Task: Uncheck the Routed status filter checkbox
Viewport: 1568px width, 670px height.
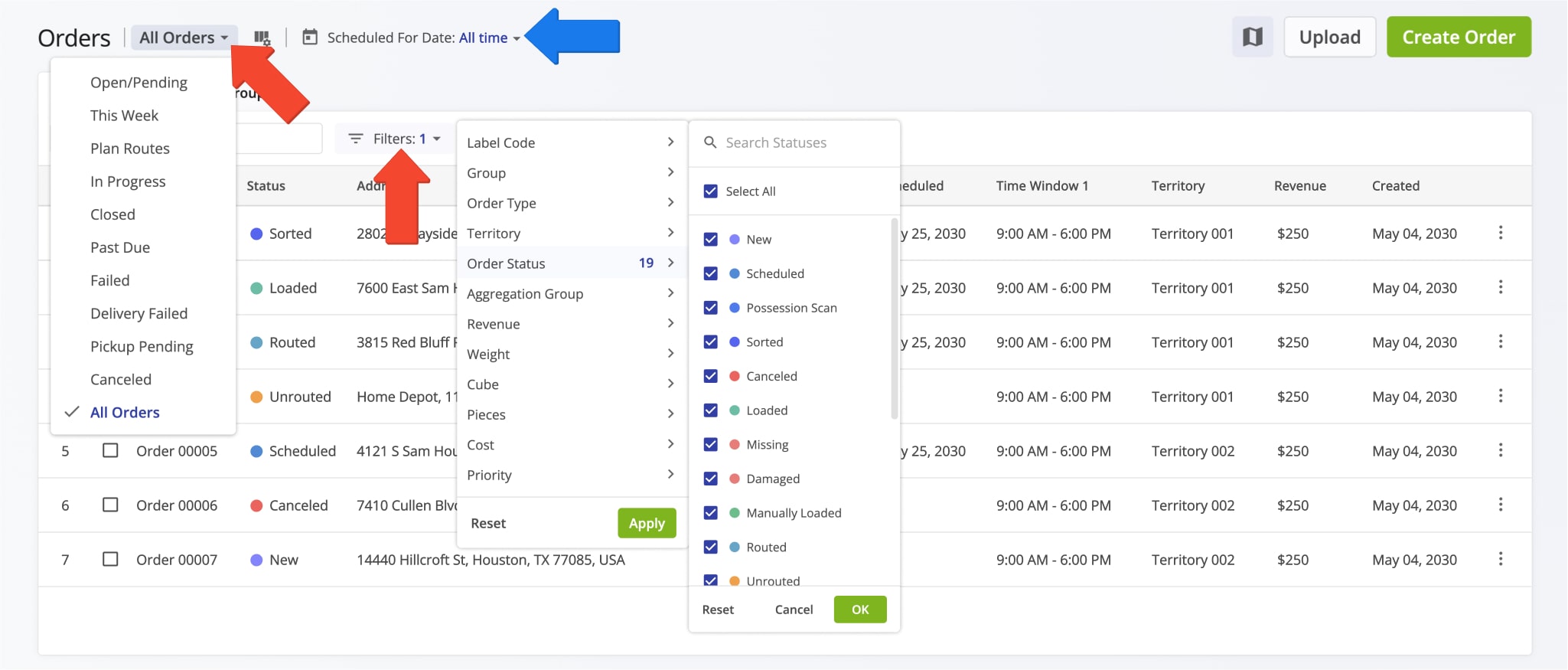Action: click(710, 547)
